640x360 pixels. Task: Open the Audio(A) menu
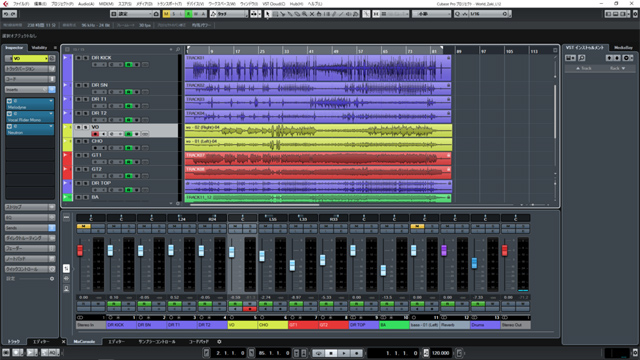coord(86,4)
